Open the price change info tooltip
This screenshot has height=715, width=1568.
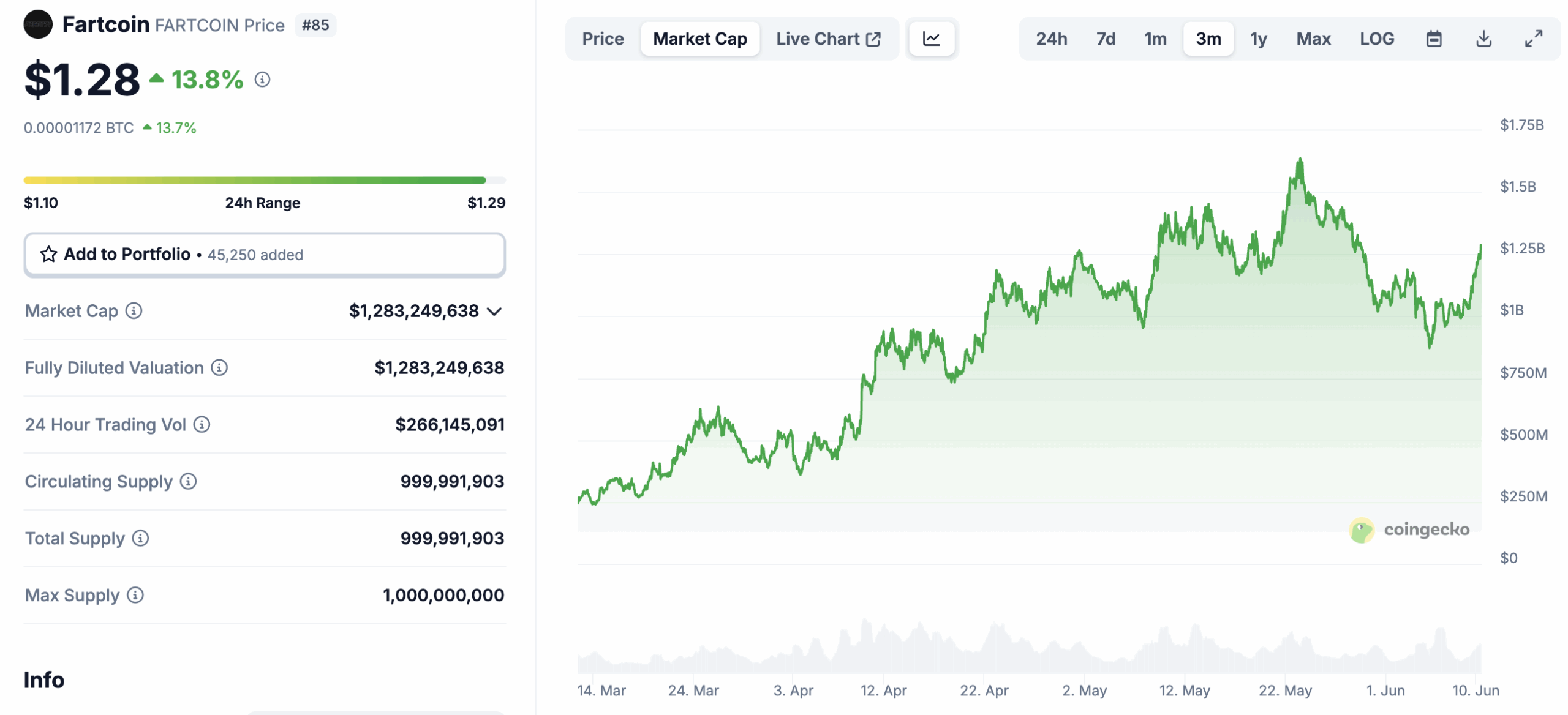point(263,80)
